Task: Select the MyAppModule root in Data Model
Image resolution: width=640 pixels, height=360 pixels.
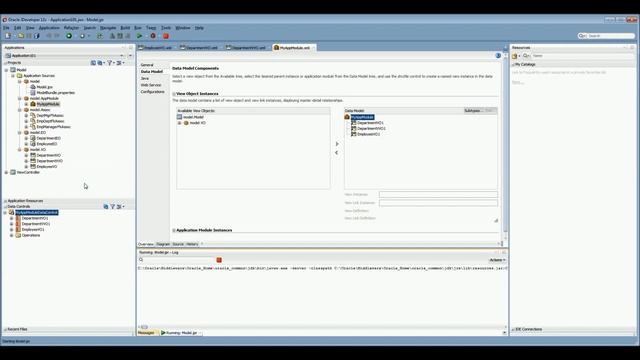Action: point(362,117)
